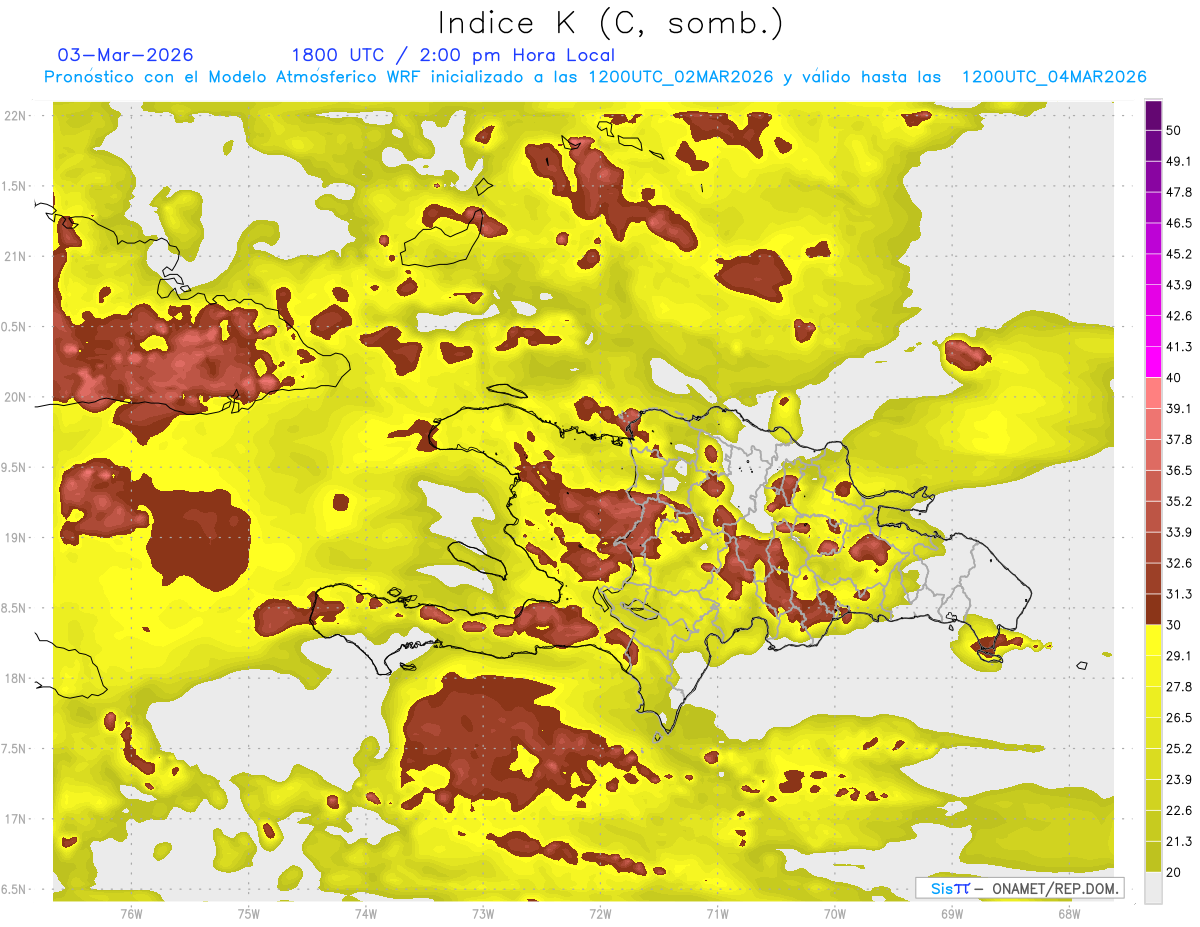Click the '50' color scale value

pyautogui.click(x=1174, y=130)
